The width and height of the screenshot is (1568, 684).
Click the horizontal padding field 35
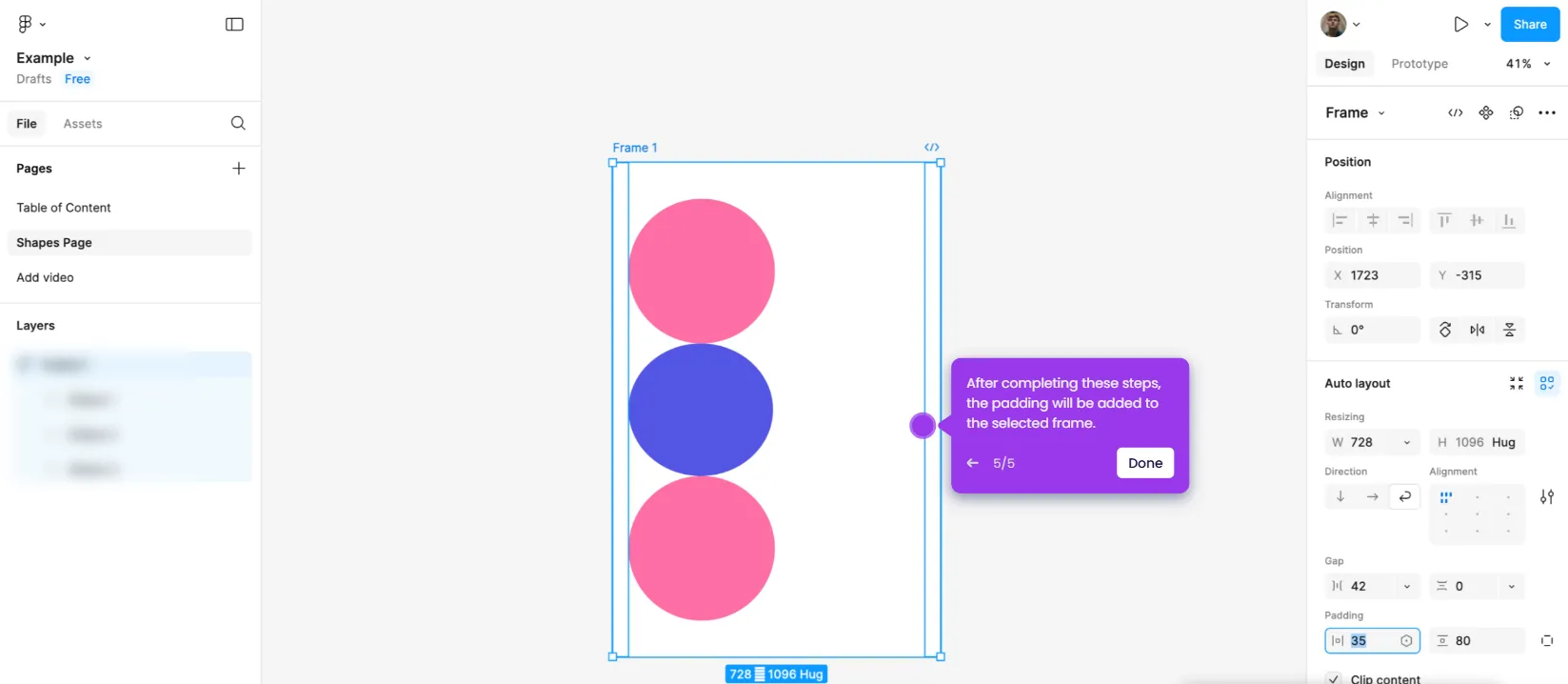tap(1372, 641)
